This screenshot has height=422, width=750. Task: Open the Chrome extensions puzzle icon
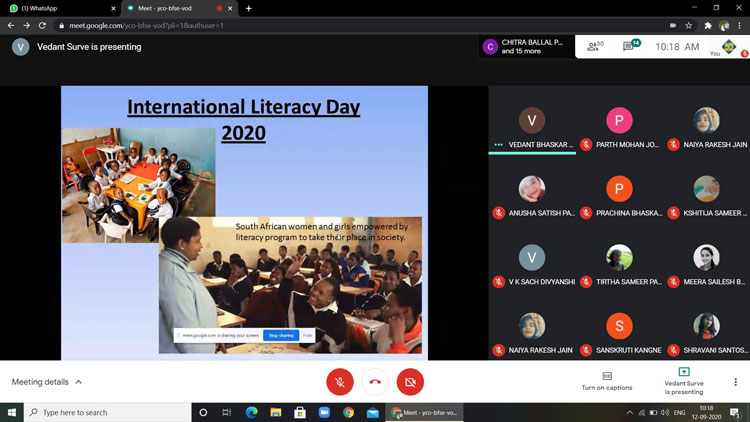pos(708,25)
